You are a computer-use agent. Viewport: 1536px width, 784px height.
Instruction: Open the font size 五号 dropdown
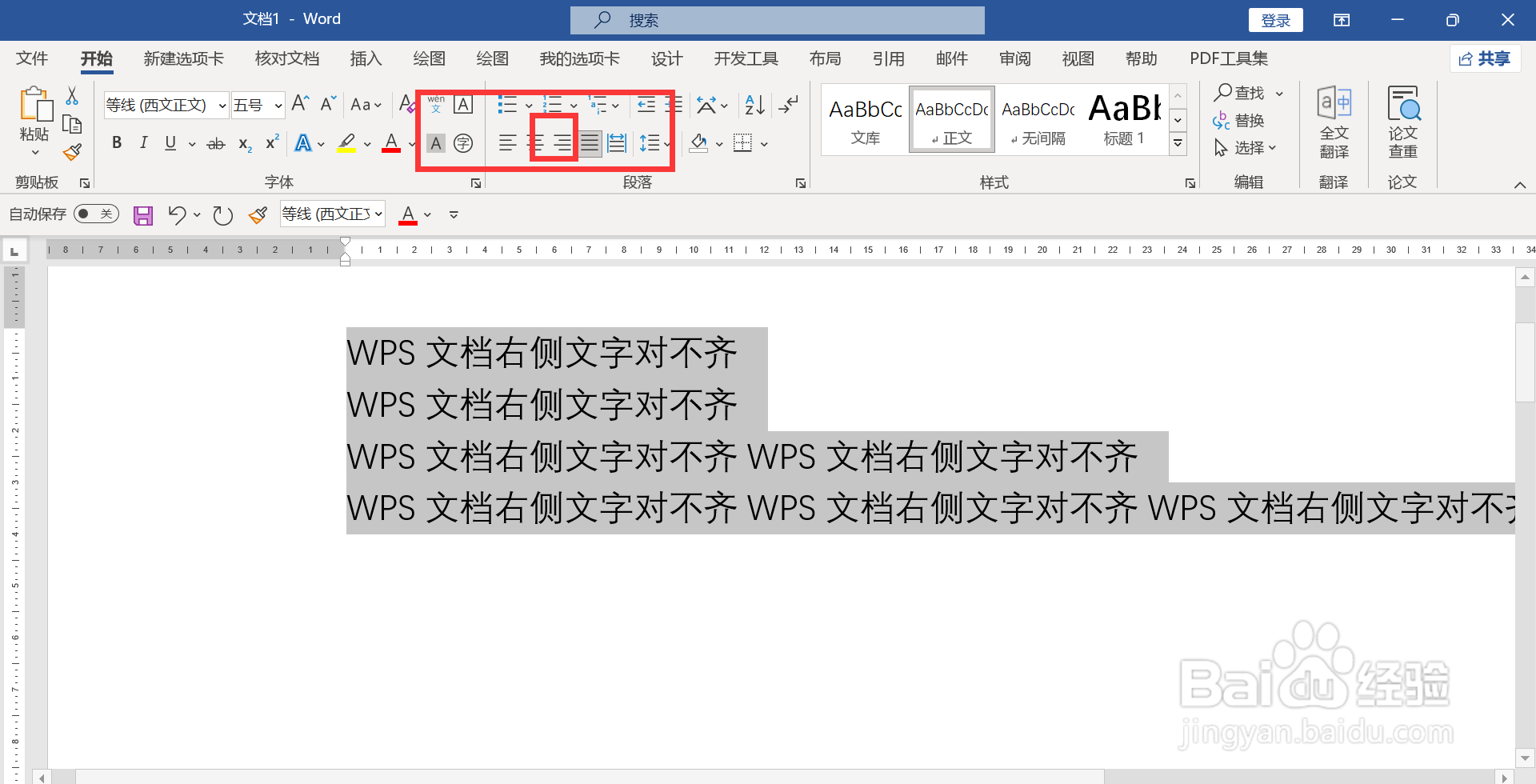point(278,106)
